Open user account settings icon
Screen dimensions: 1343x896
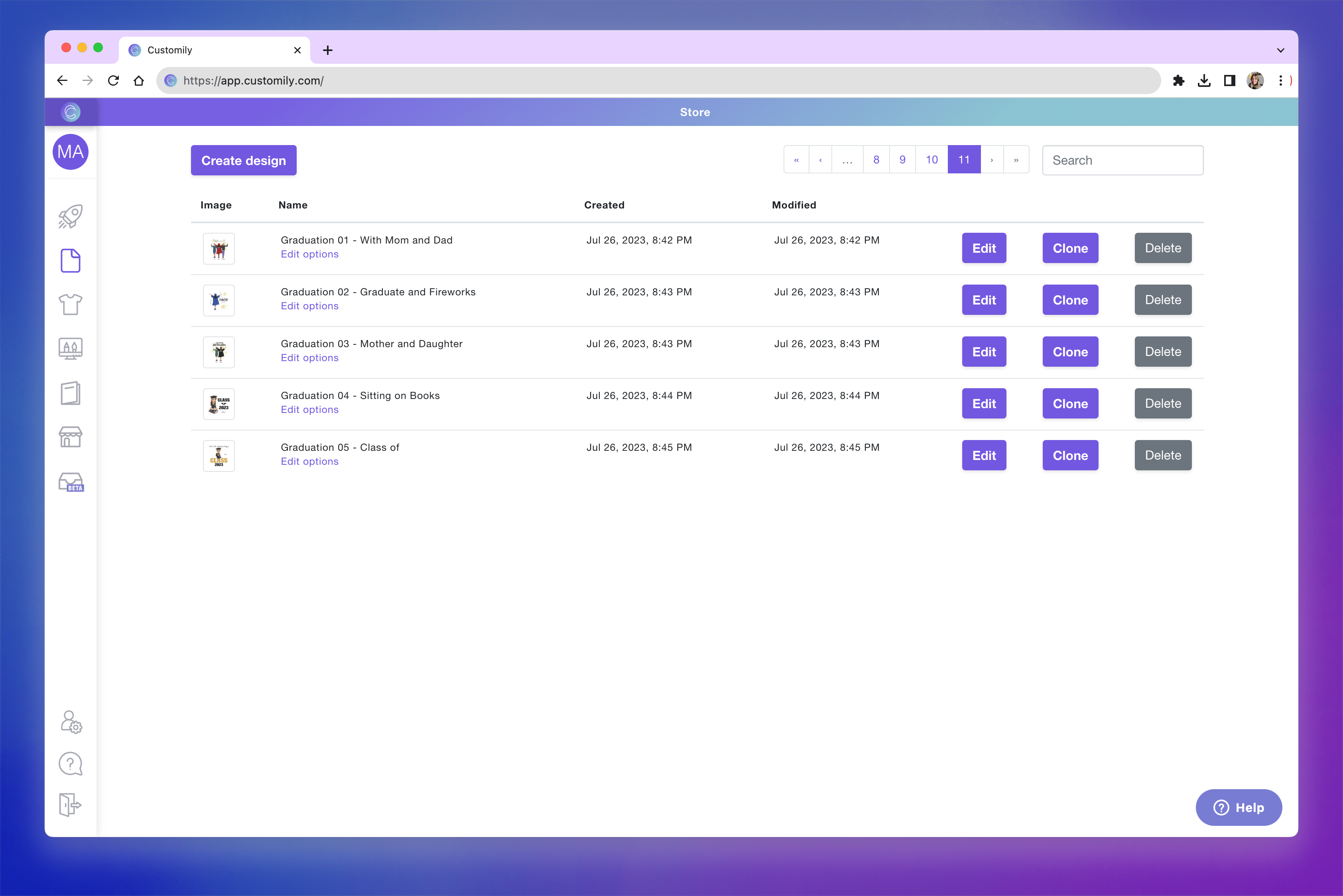pyautogui.click(x=71, y=722)
